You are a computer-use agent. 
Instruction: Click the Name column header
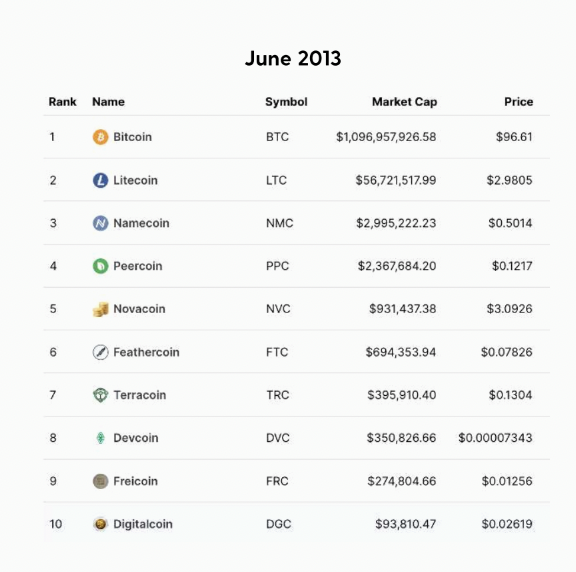108,102
